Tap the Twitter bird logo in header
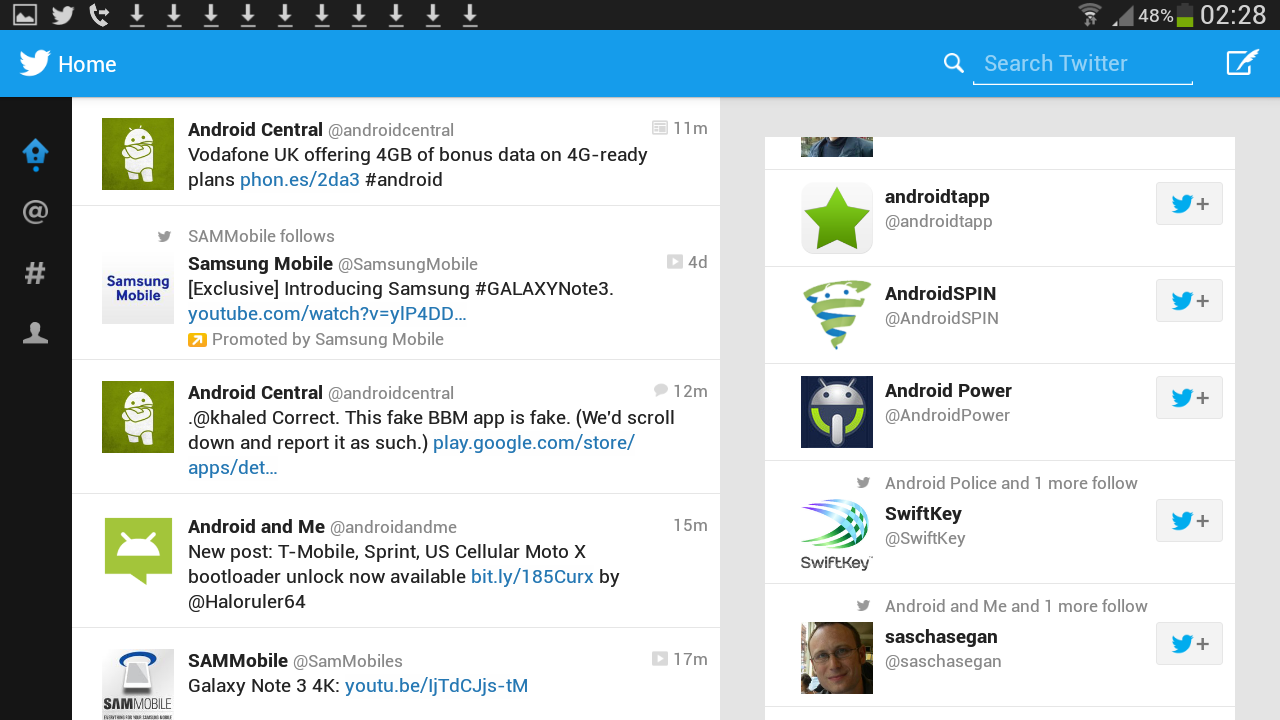Screen dimensions: 1280x720 coord(35,63)
